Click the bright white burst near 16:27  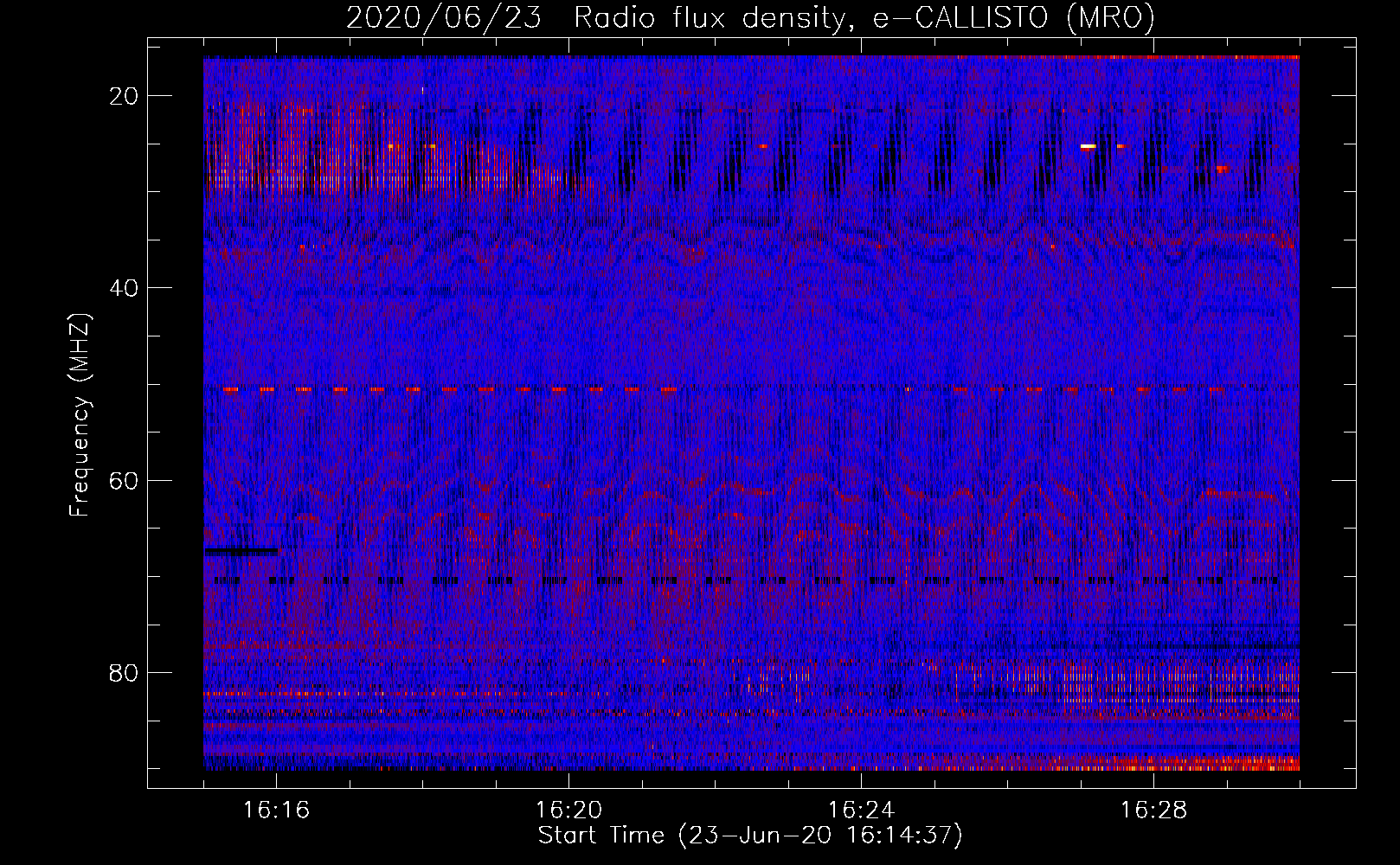[x=1089, y=147]
